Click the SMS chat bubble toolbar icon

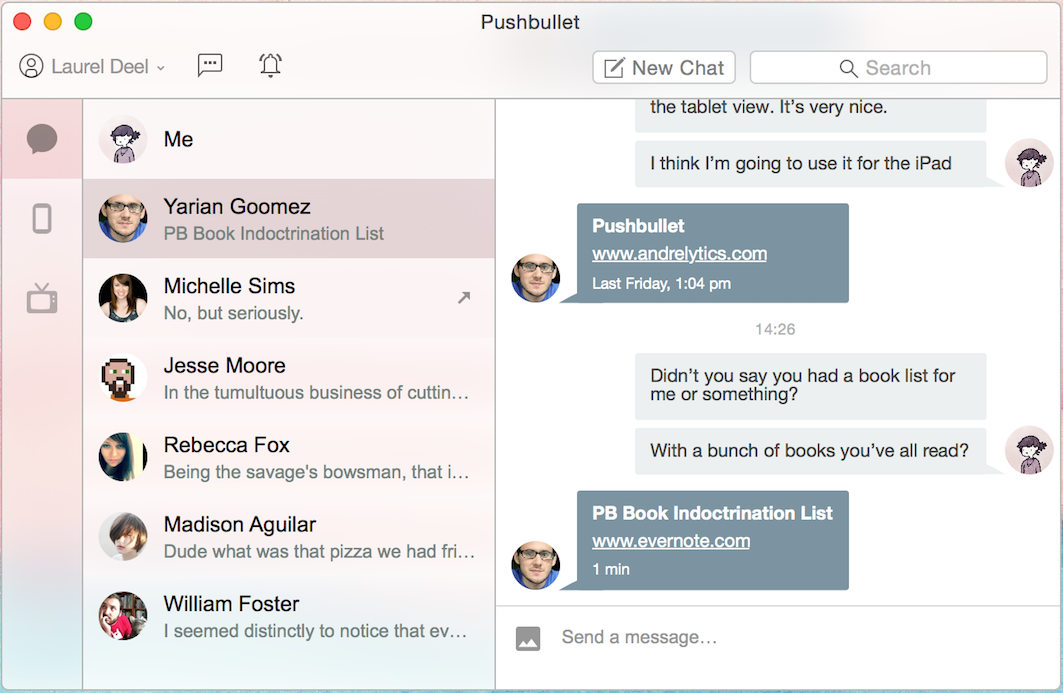click(x=210, y=65)
